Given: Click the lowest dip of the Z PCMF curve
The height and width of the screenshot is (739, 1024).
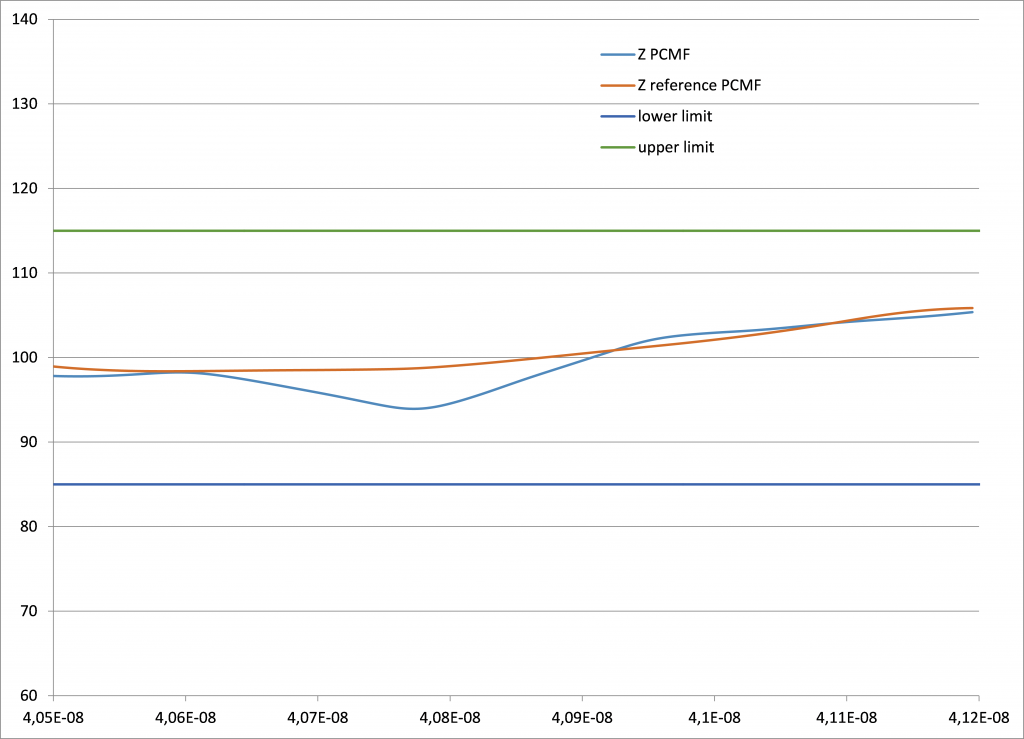Looking at the screenshot, I should pos(412,408).
